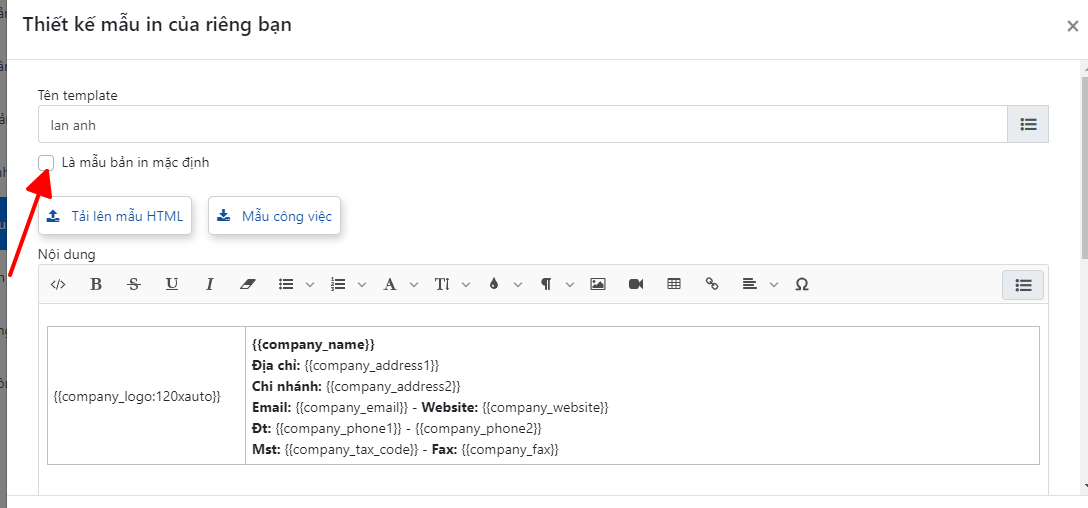This screenshot has width=1088, height=508.
Task: Click the "Tải lên mẫu HTML" button
Action: click(x=115, y=216)
